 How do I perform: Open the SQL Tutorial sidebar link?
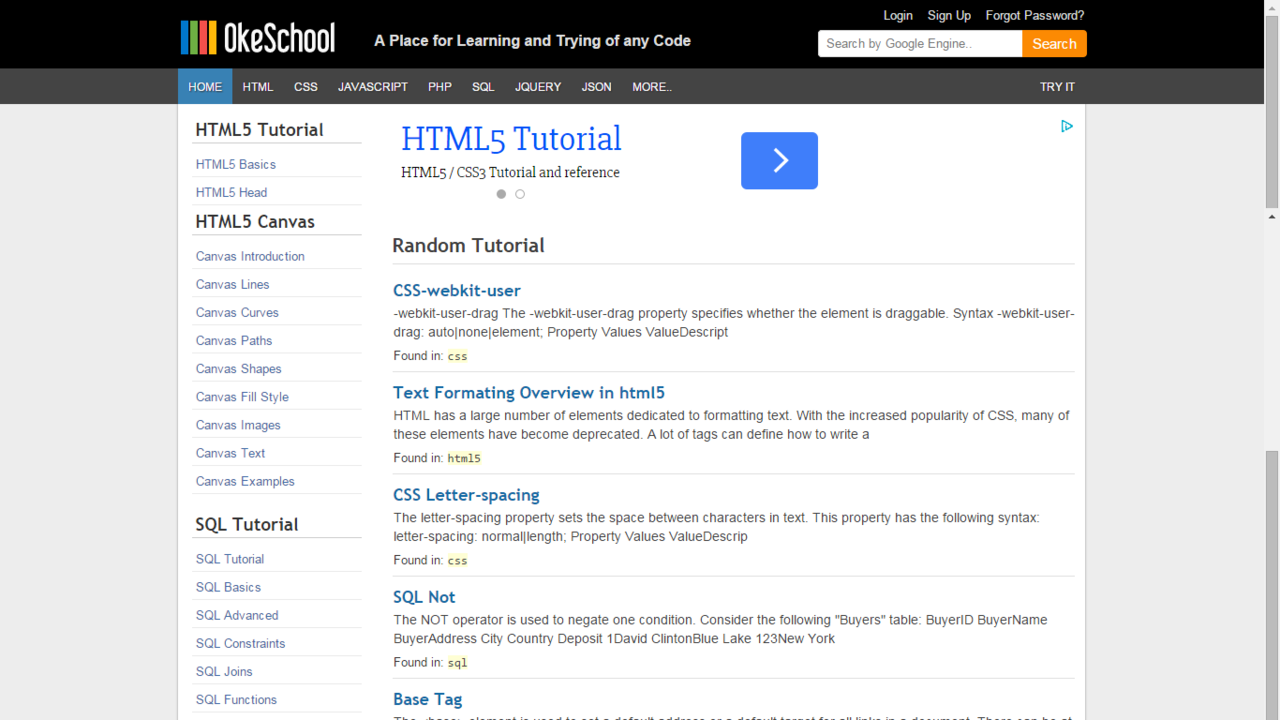[230, 559]
